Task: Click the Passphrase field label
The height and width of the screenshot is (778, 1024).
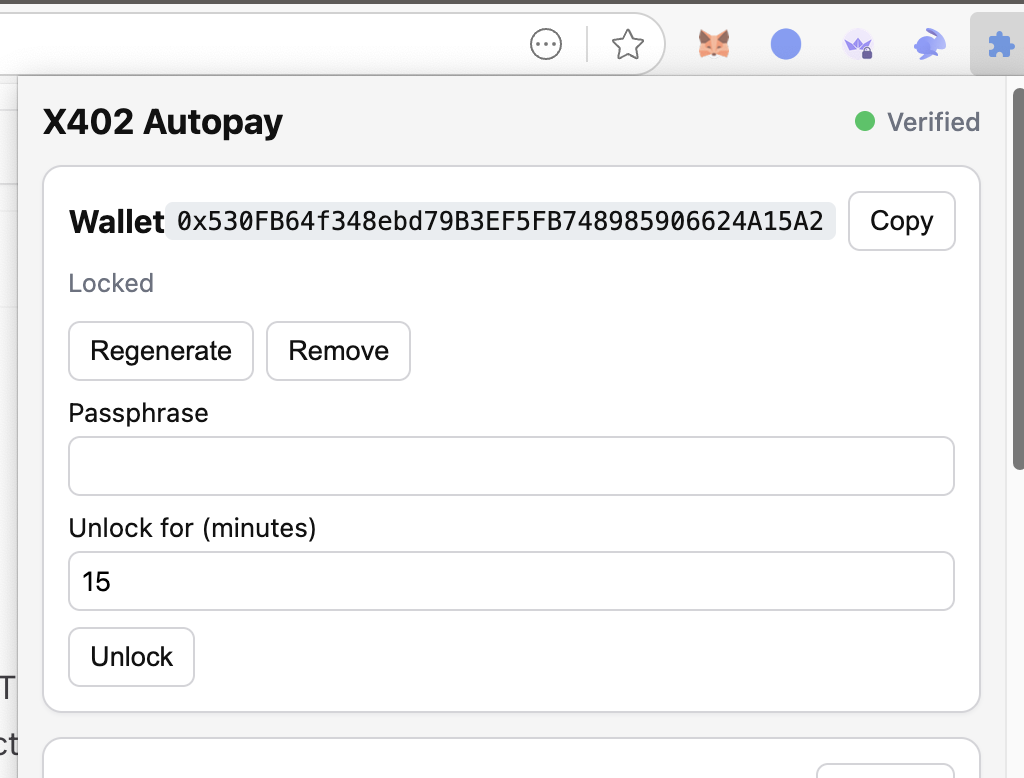Action: coord(138,413)
